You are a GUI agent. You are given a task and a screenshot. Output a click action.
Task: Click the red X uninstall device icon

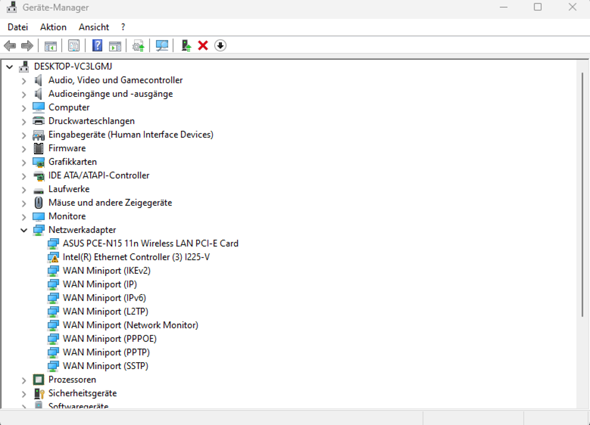(x=203, y=46)
